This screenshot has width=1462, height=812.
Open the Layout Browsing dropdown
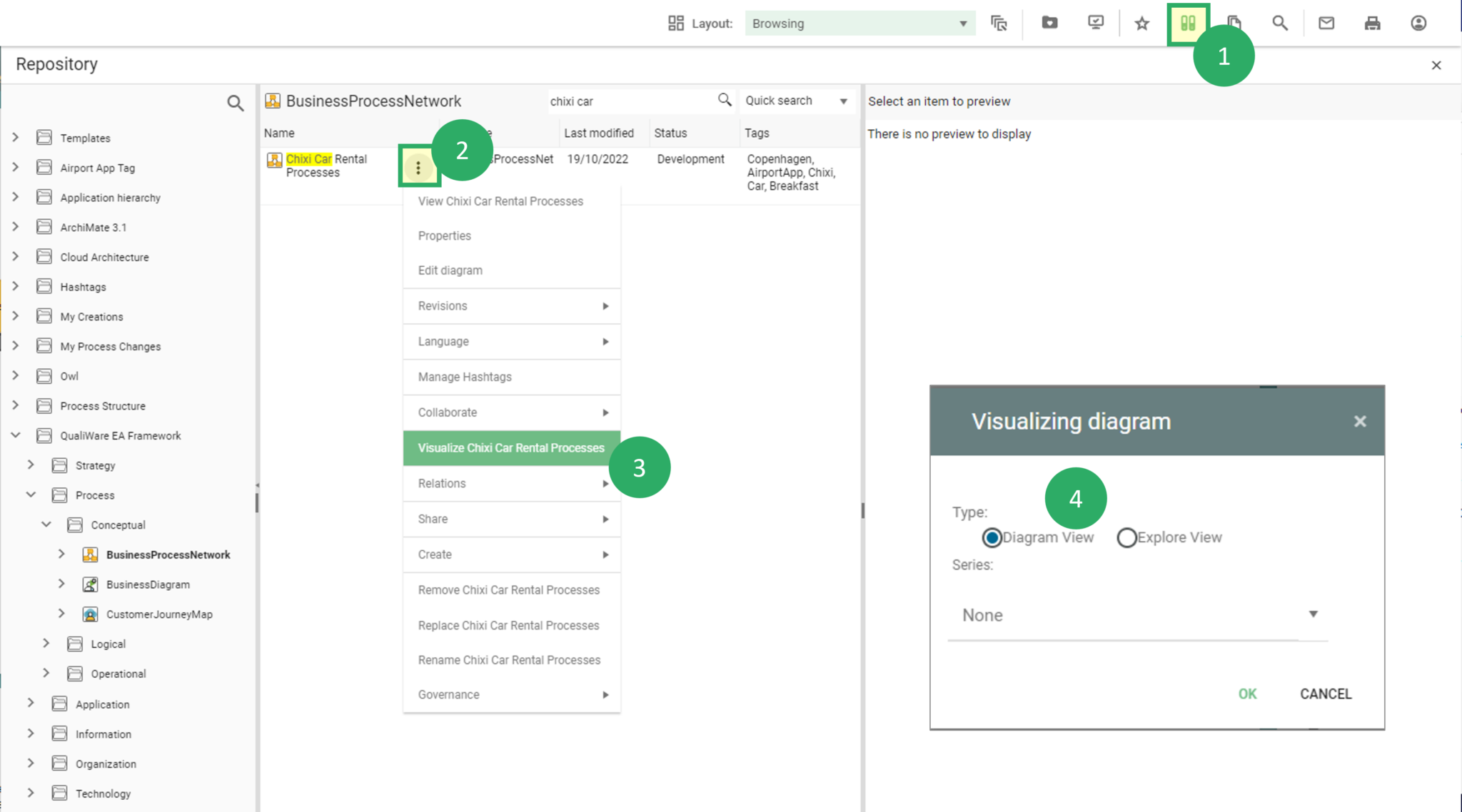[859, 24]
